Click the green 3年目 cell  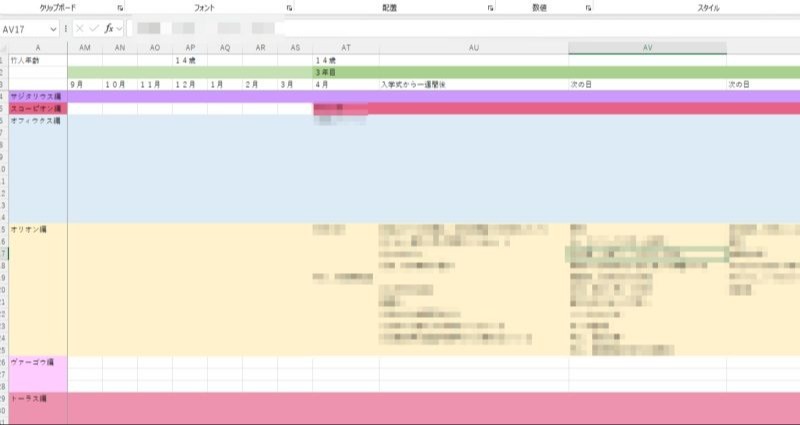point(345,72)
